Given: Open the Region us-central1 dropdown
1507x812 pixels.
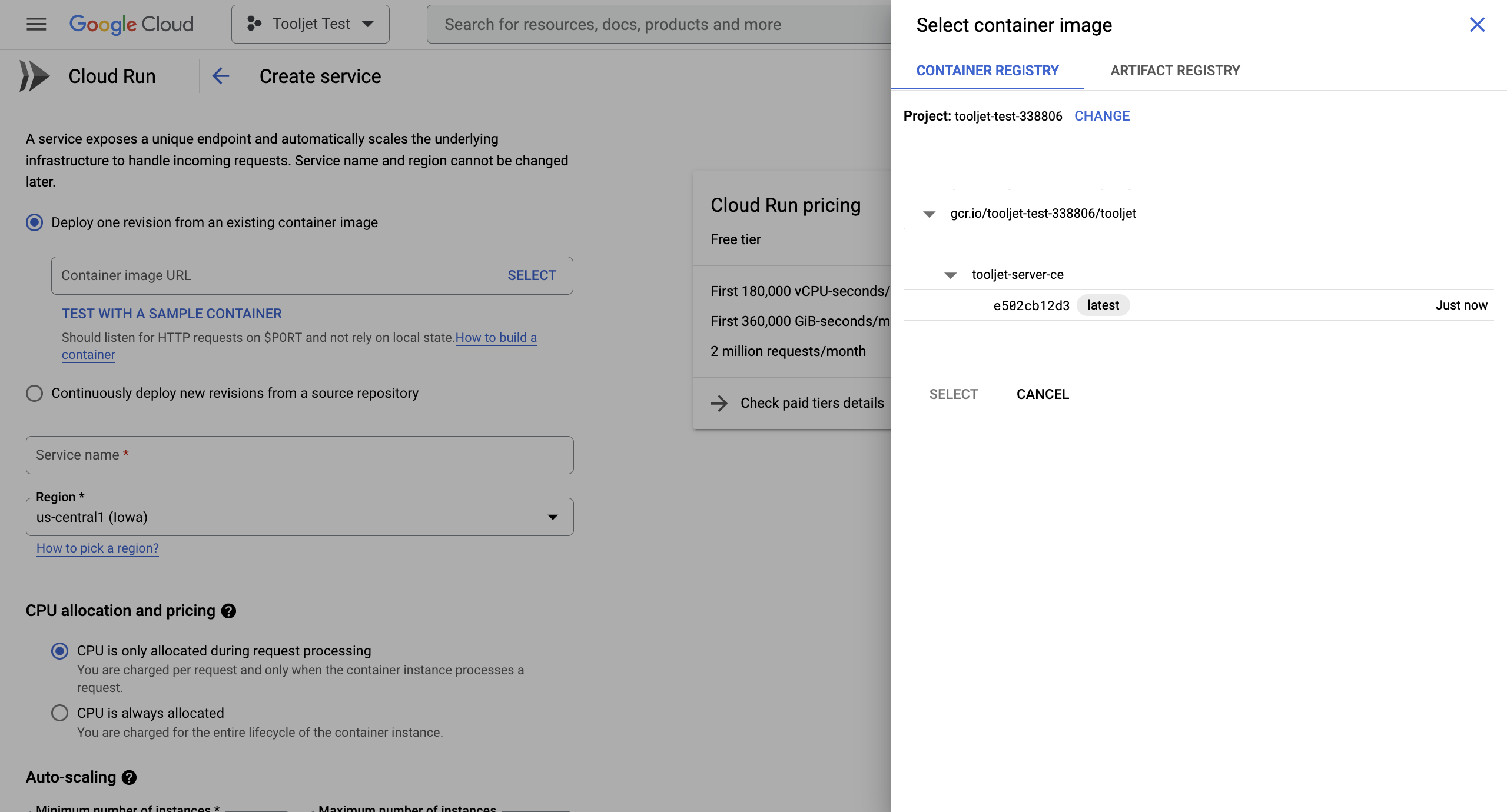Looking at the screenshot, I should point(299,517).
